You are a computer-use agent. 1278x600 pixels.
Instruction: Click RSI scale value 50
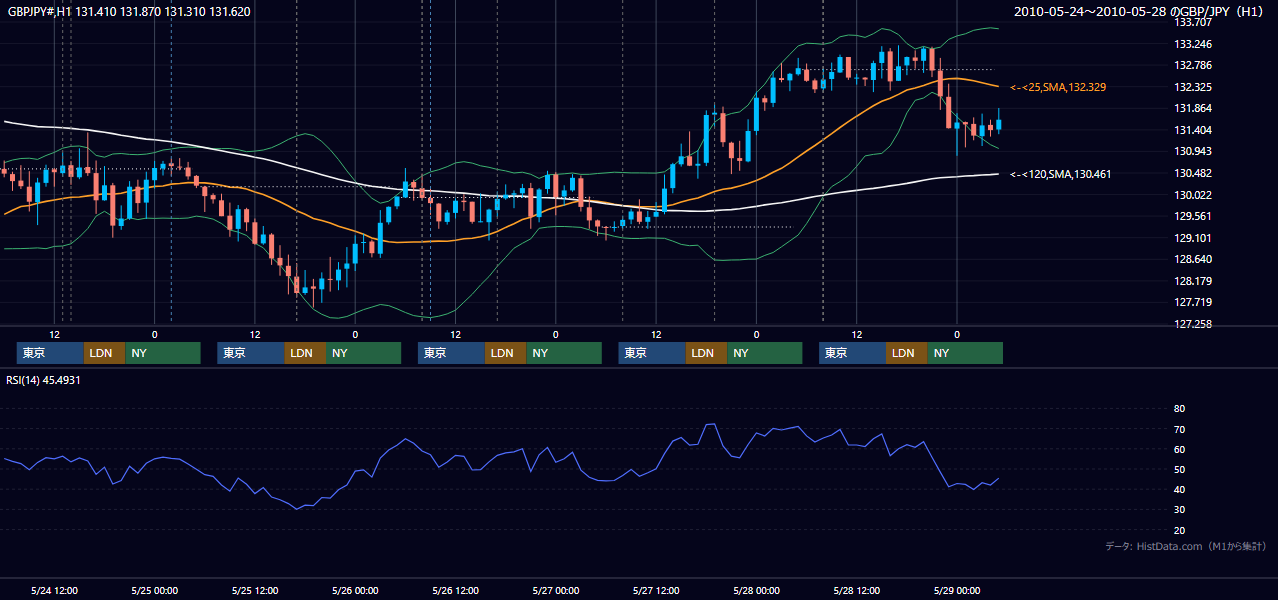coord(1179,469)
